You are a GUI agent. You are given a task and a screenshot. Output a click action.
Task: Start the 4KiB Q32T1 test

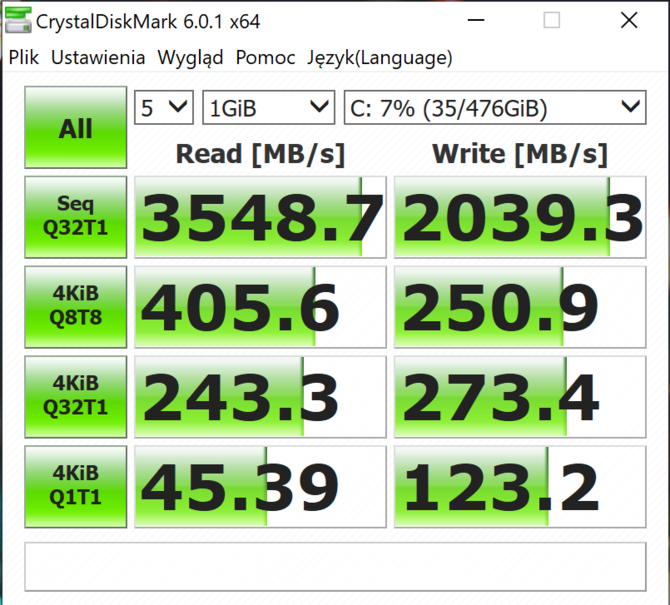tap(76, 397)
